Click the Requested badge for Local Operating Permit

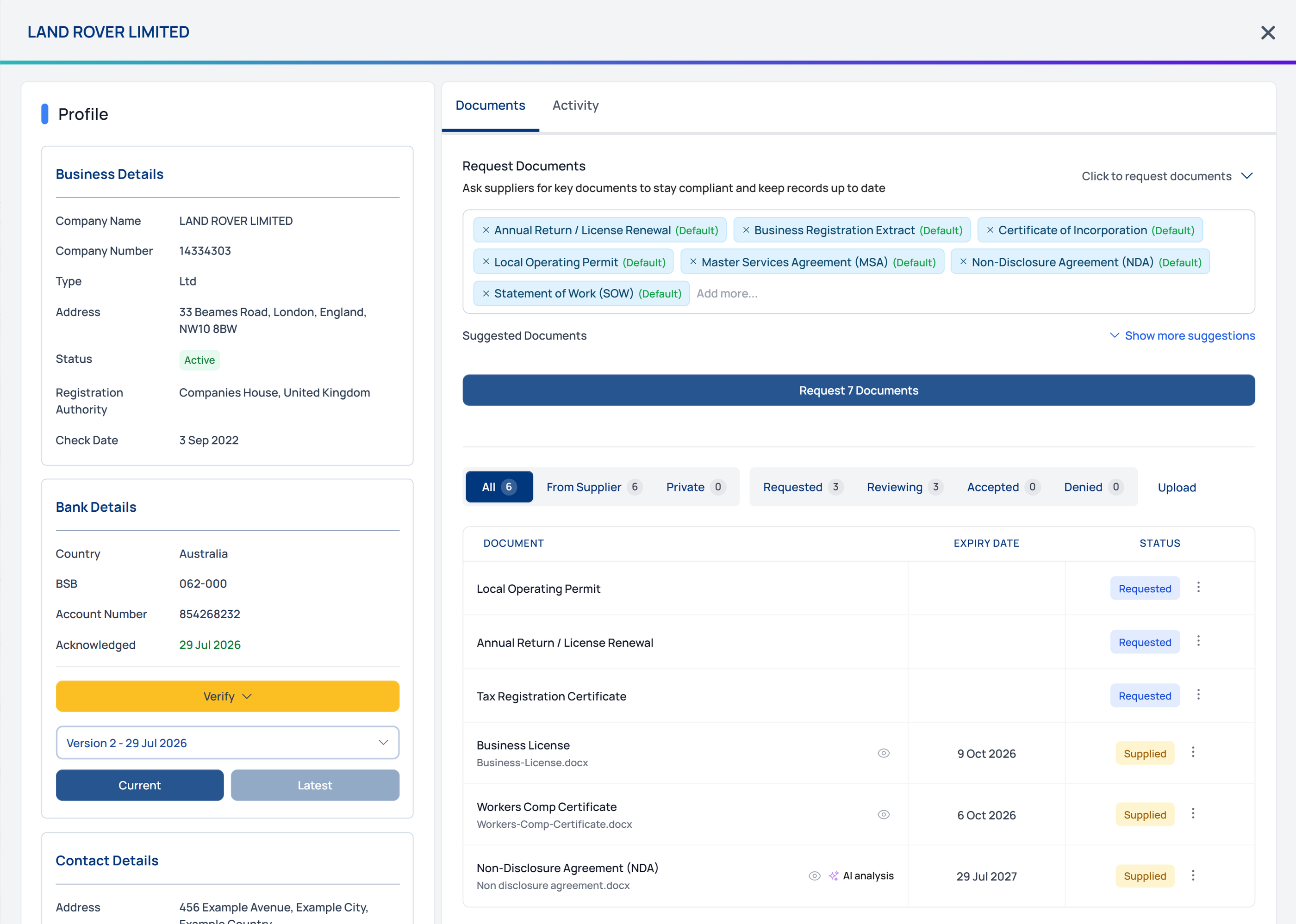coord(1145,588)
